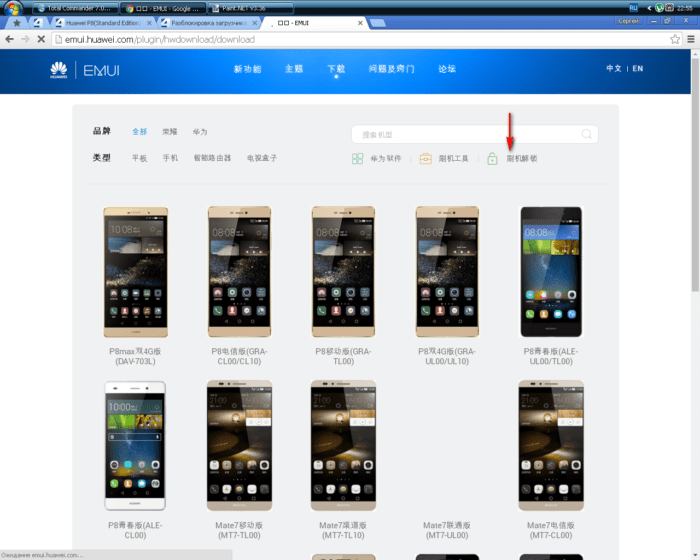Image resolution: width=700 pixels, height=560 pixels.
Task: Open pinned star tab in Chrome
Action: pos(17,23)
